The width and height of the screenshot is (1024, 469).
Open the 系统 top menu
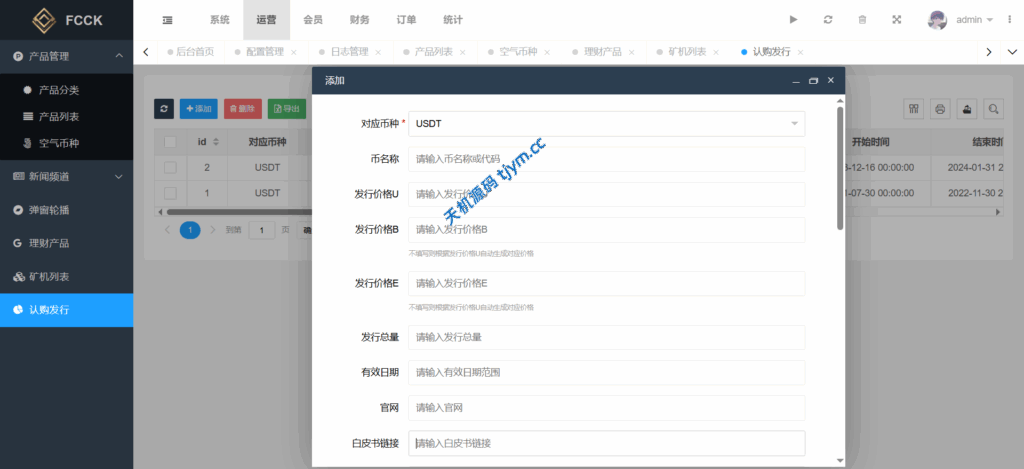click(x=219, y=20)
